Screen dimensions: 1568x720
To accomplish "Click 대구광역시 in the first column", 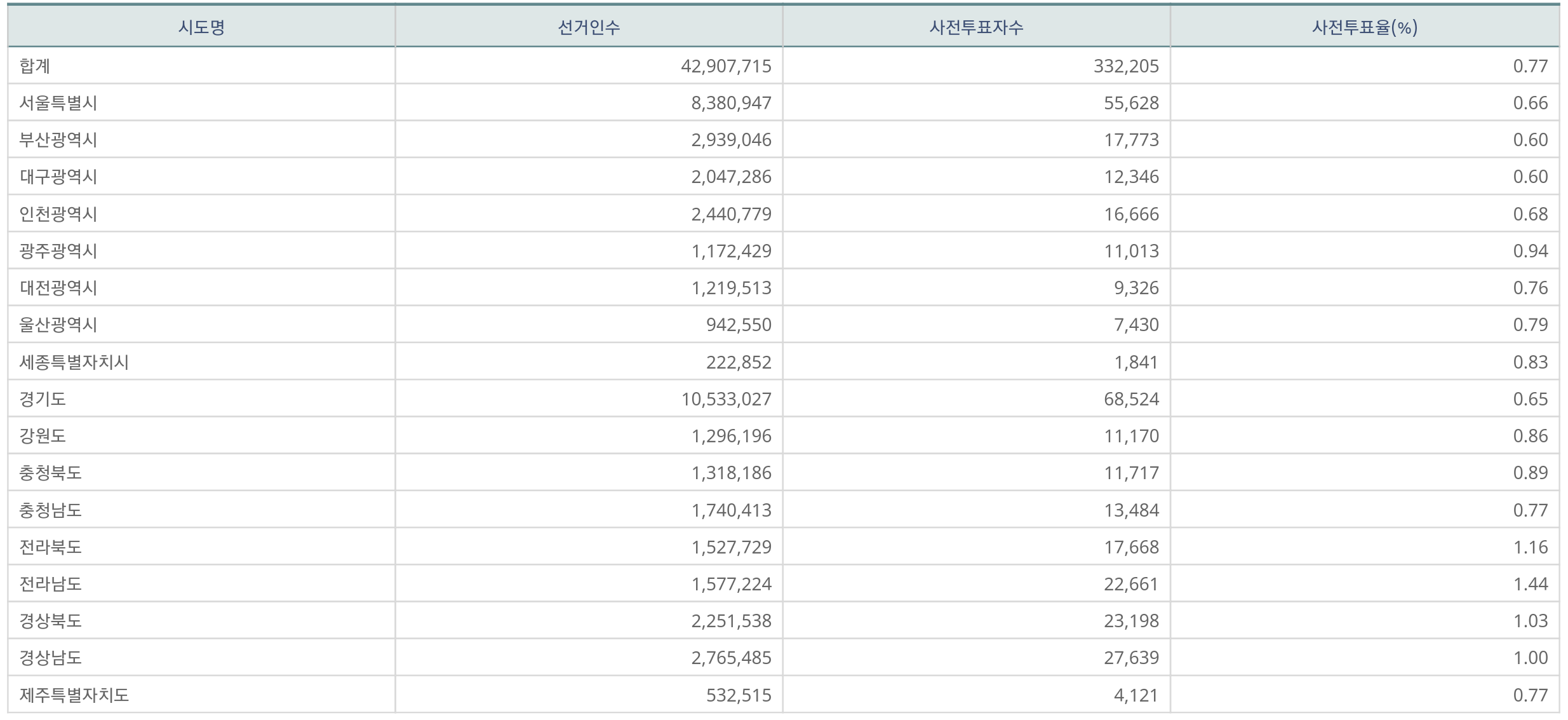I will click(58, 177).
